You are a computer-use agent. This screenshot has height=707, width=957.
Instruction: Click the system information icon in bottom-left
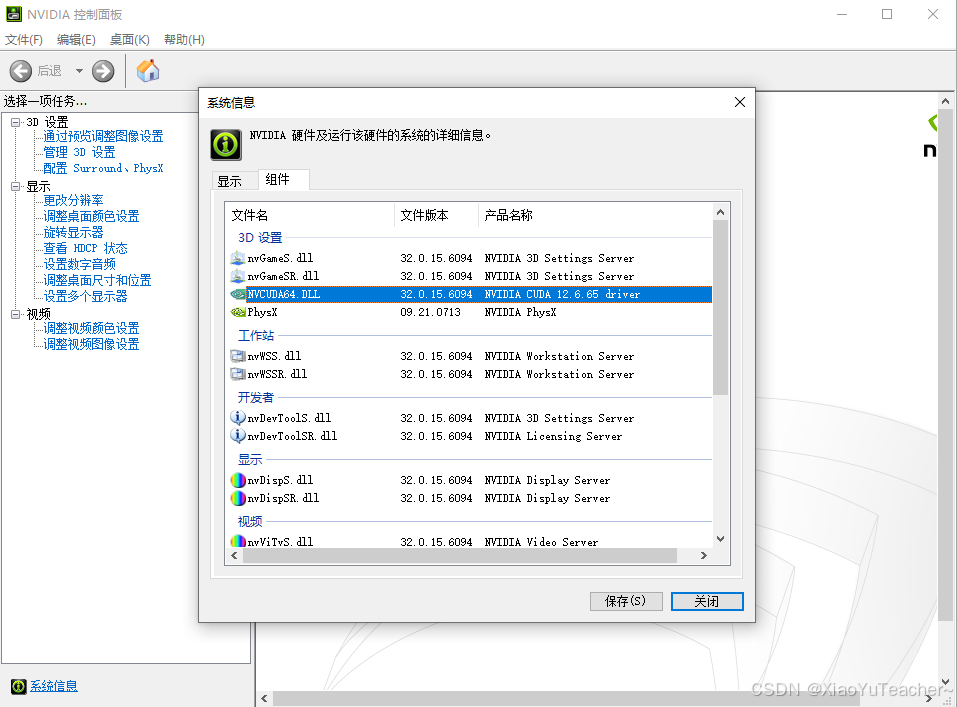(x=19, y=686)
